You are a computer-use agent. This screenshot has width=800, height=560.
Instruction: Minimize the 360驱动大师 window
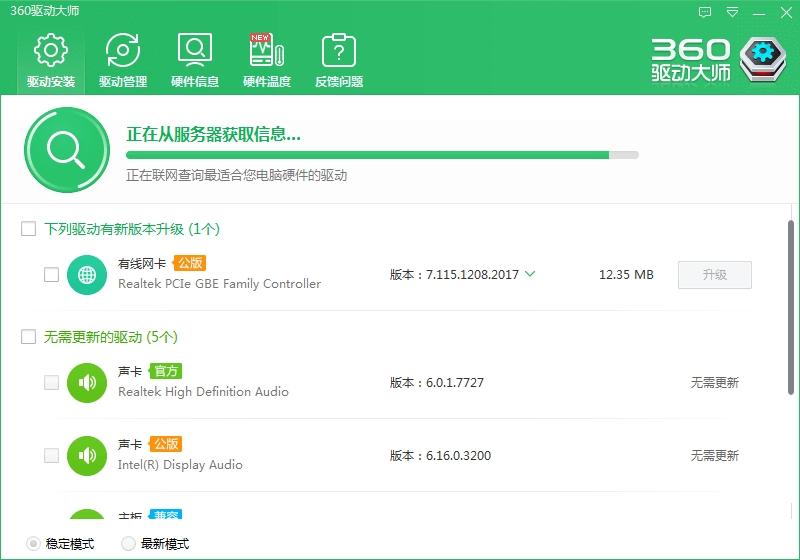(759, 13)
